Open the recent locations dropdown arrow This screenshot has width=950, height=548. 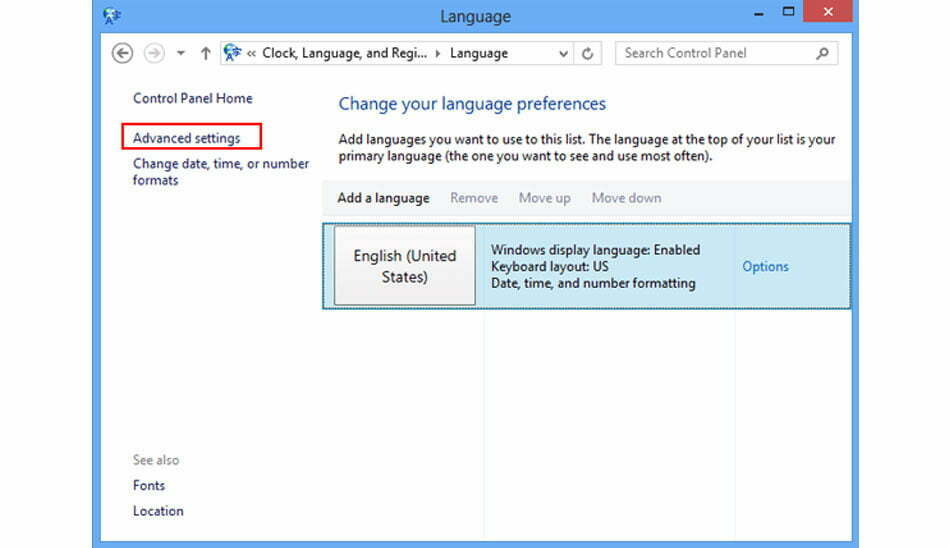coord(181,53)
